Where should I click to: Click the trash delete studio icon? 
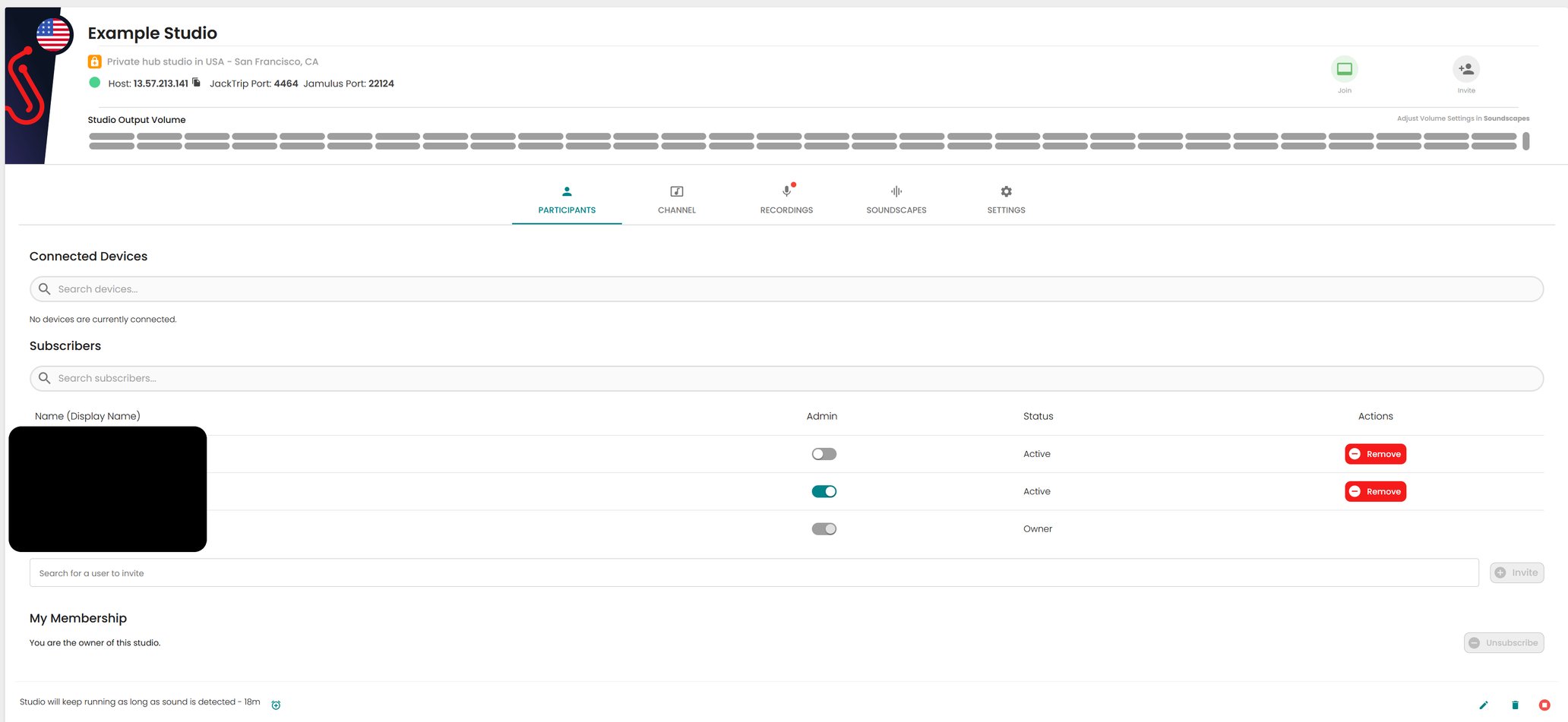click(x=1515, y=705)
